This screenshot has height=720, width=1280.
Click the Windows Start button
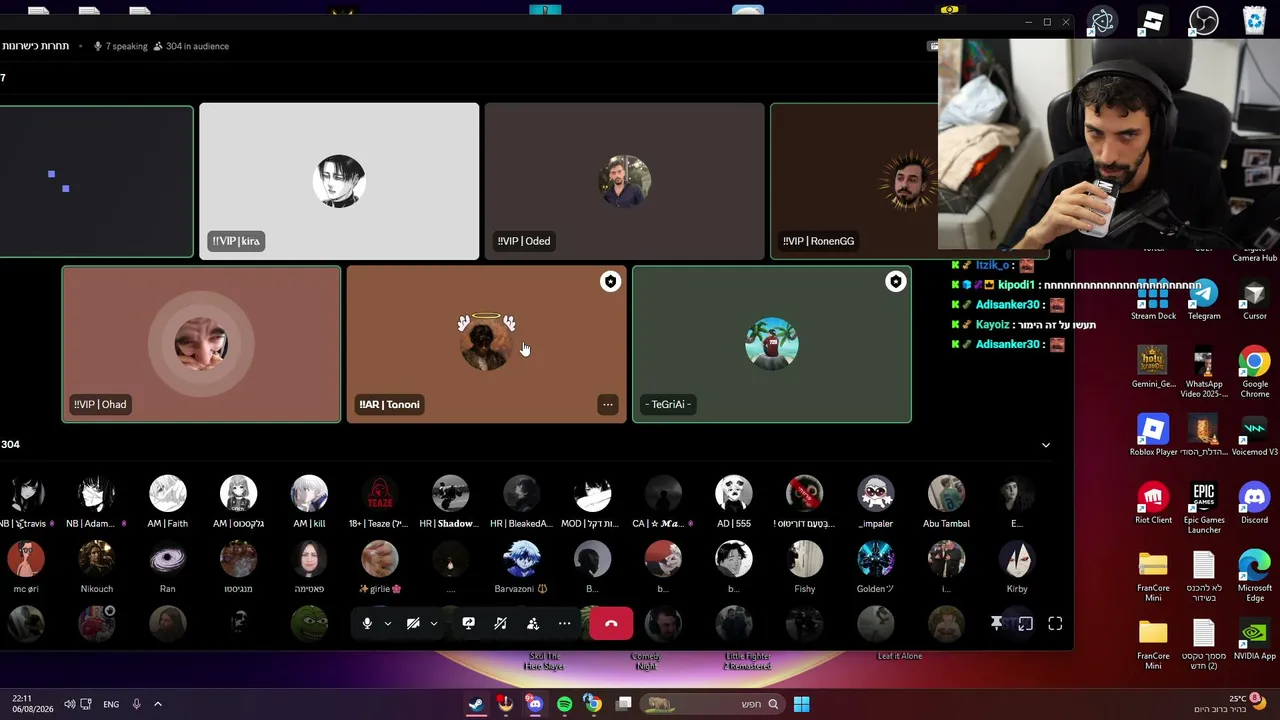801,704
